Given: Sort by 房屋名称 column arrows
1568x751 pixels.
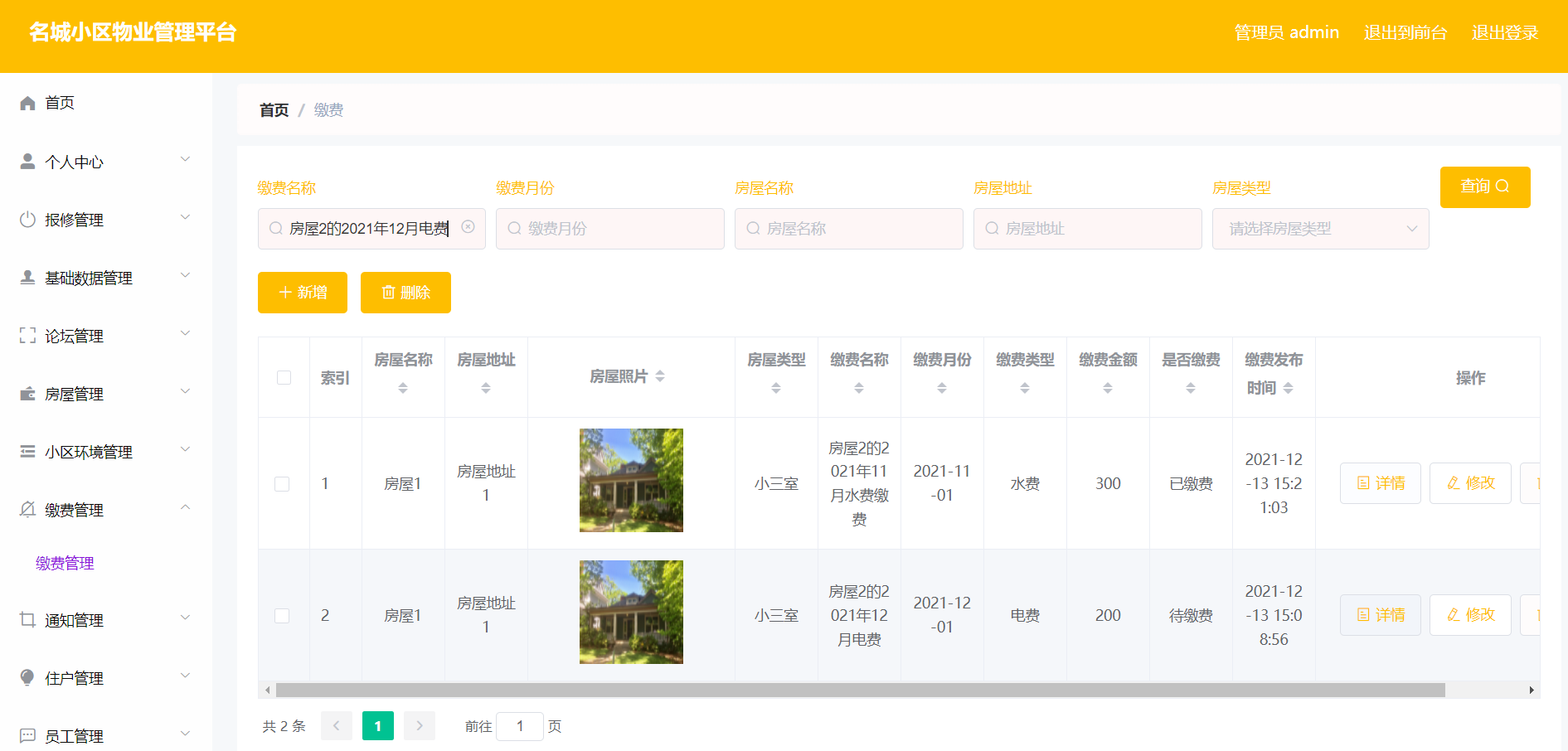Looking at the screenshot, I should pyautogui.click(x=403, y=388).
